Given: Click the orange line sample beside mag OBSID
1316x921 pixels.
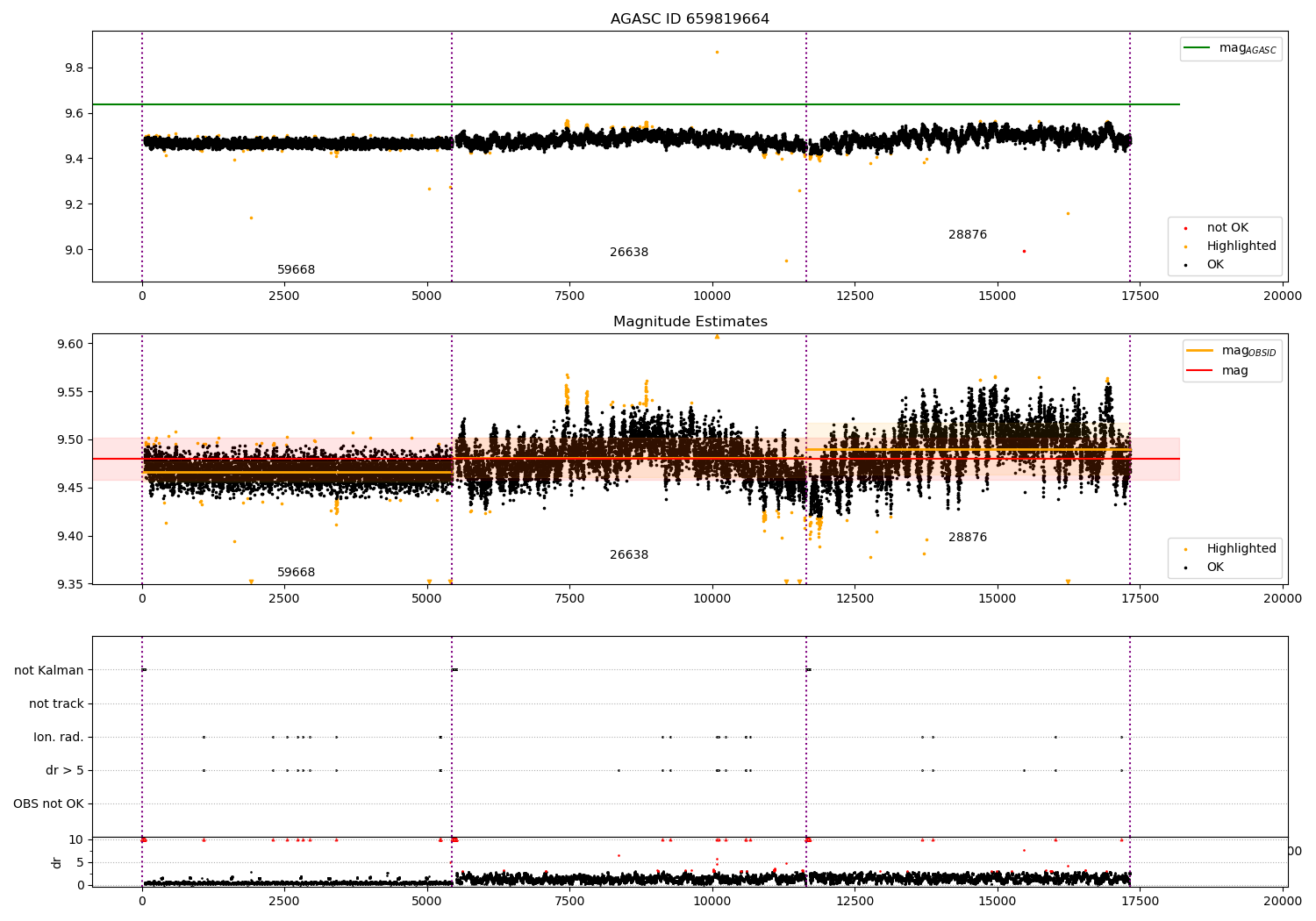Looking at the screenshot, I should coord(1199,350).
